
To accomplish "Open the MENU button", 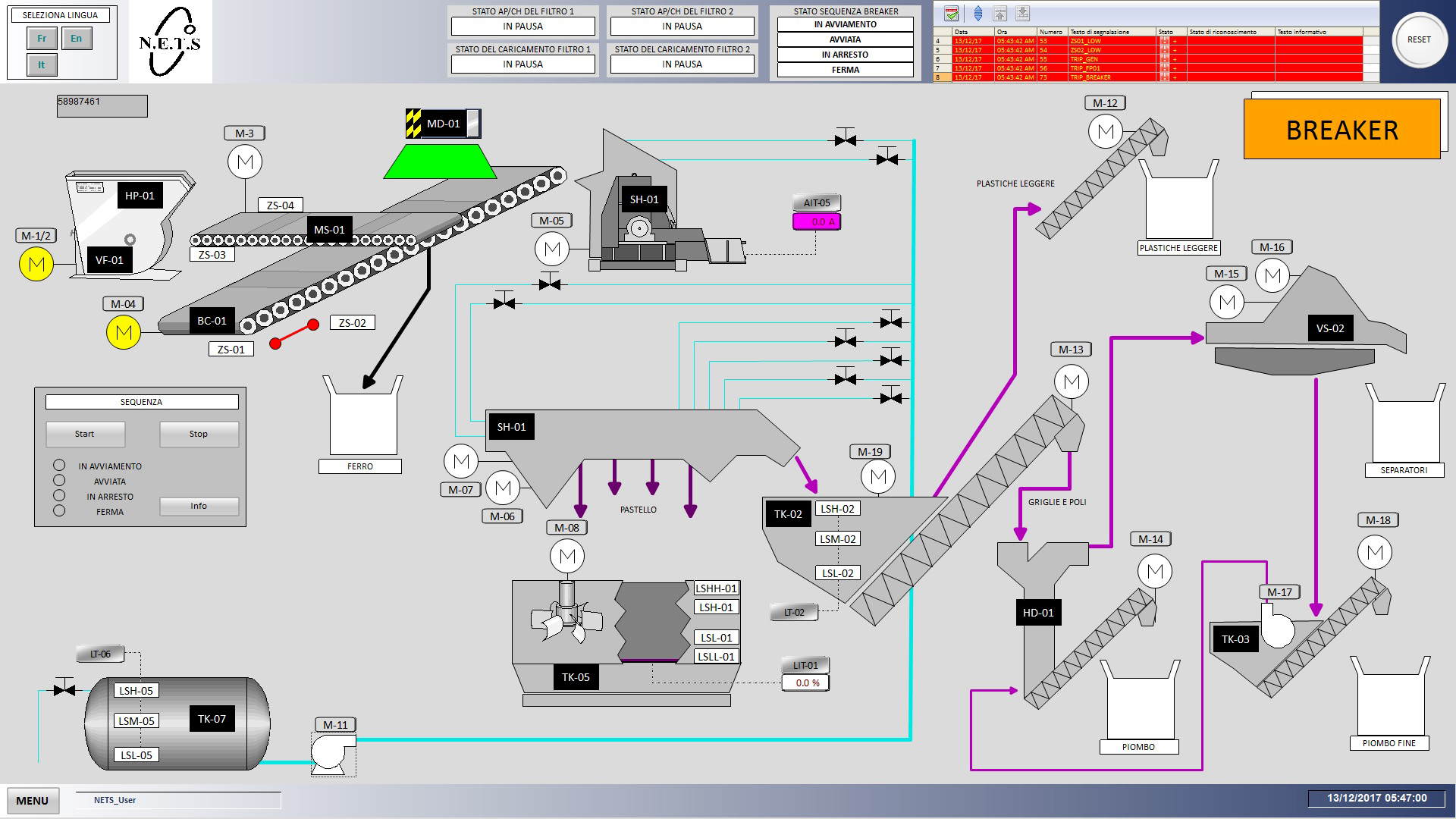I will [x=33, y=800].
